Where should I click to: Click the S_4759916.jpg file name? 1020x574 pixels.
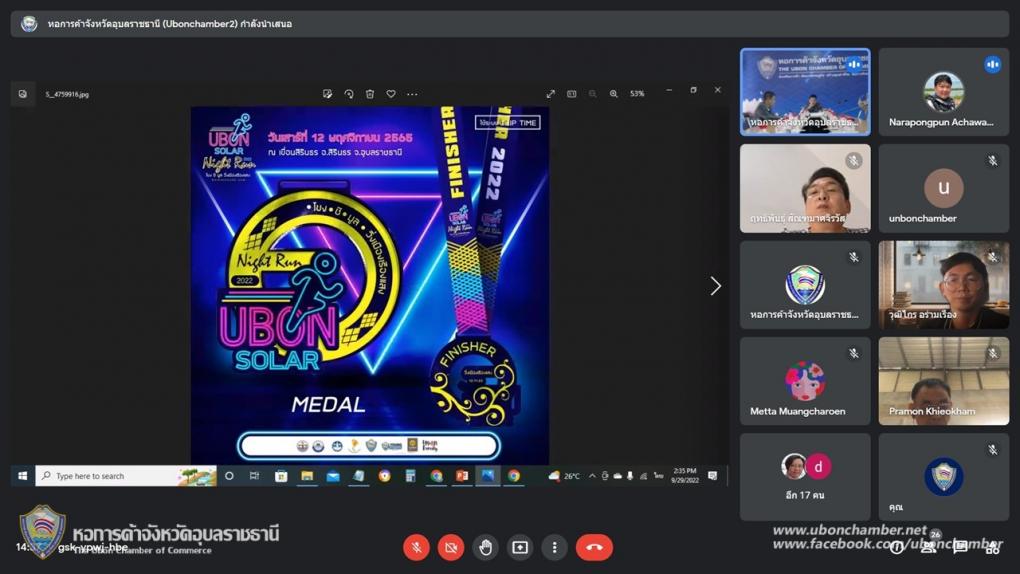(x=67, y=94)
